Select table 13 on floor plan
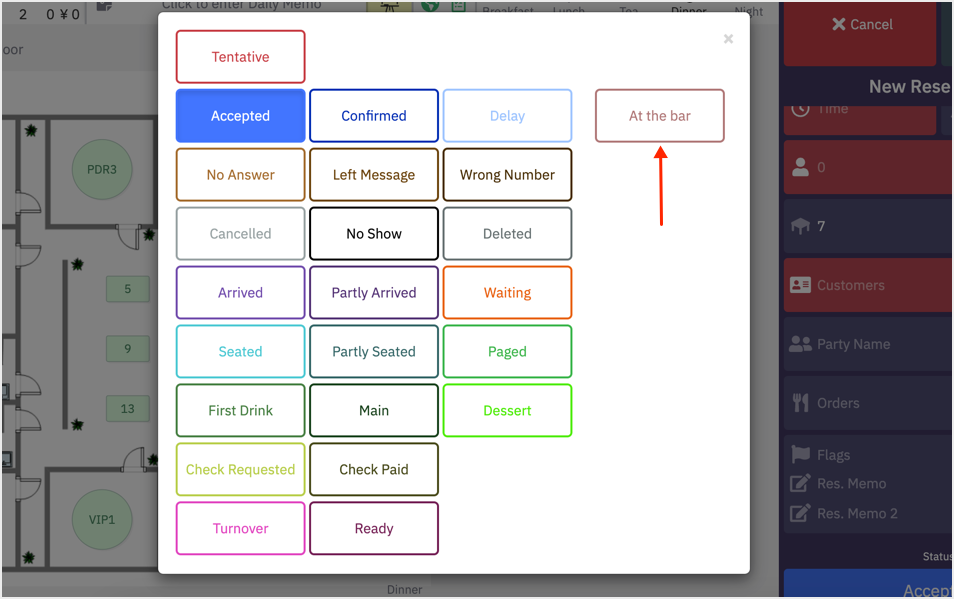This screenshot has width=954, height=599. click(127, 409)
